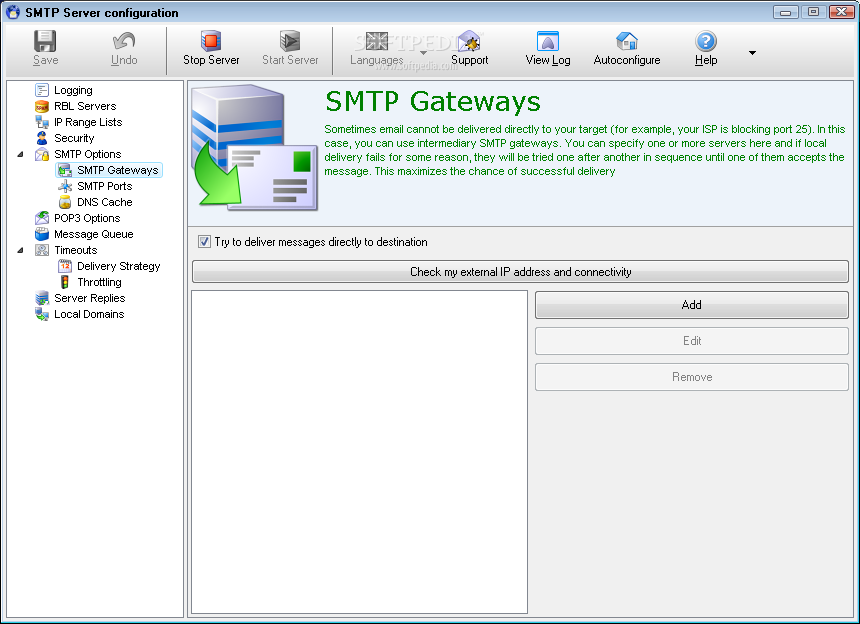The height and width of the screenshot is (624, 860).
Task: Click the Delivery Strategy calendar icon
Action: pyautogui.click(x=65, y=266)
